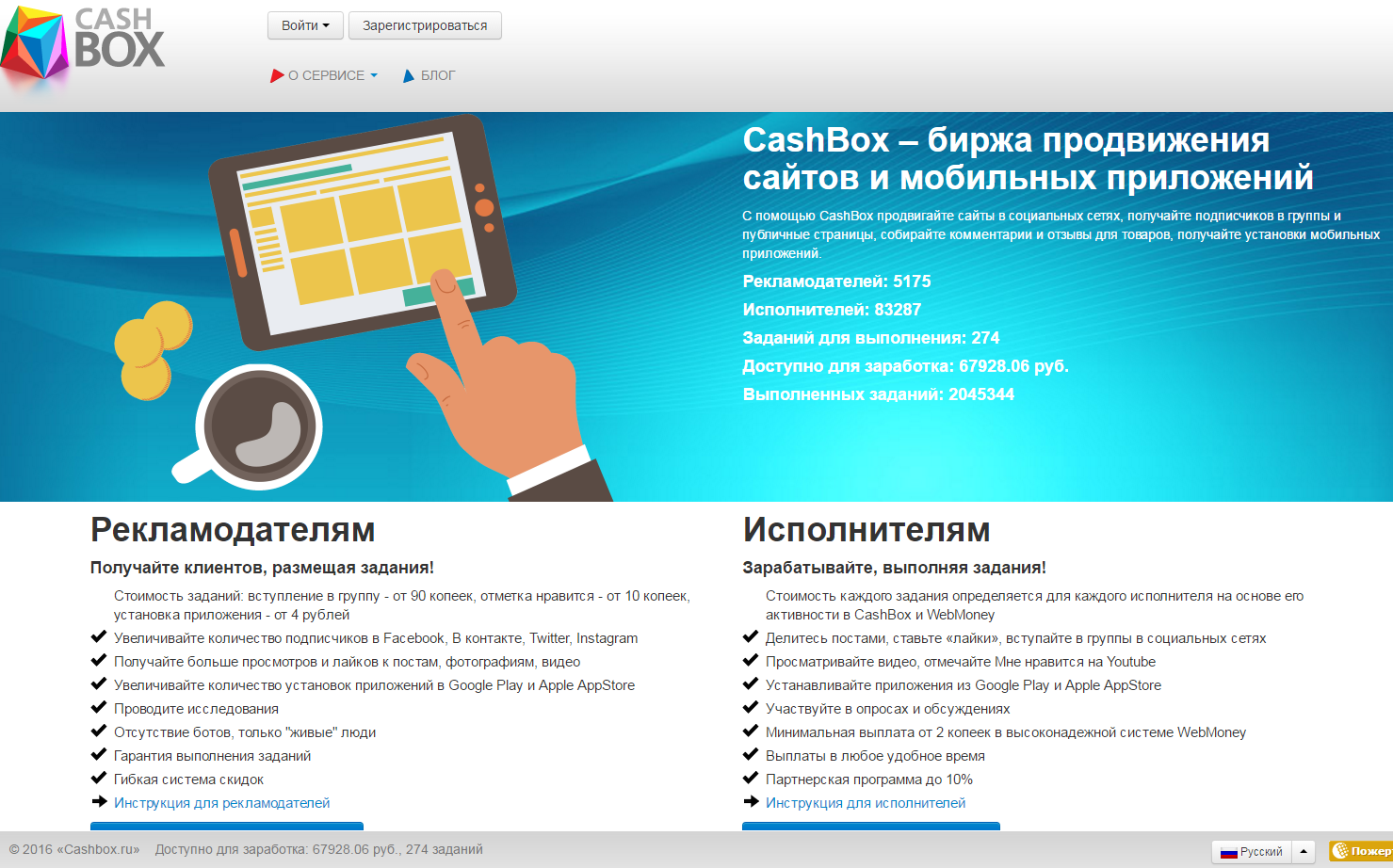
Task: Click the checkmark beside Делитесь постами
Action: click(751, 636)
